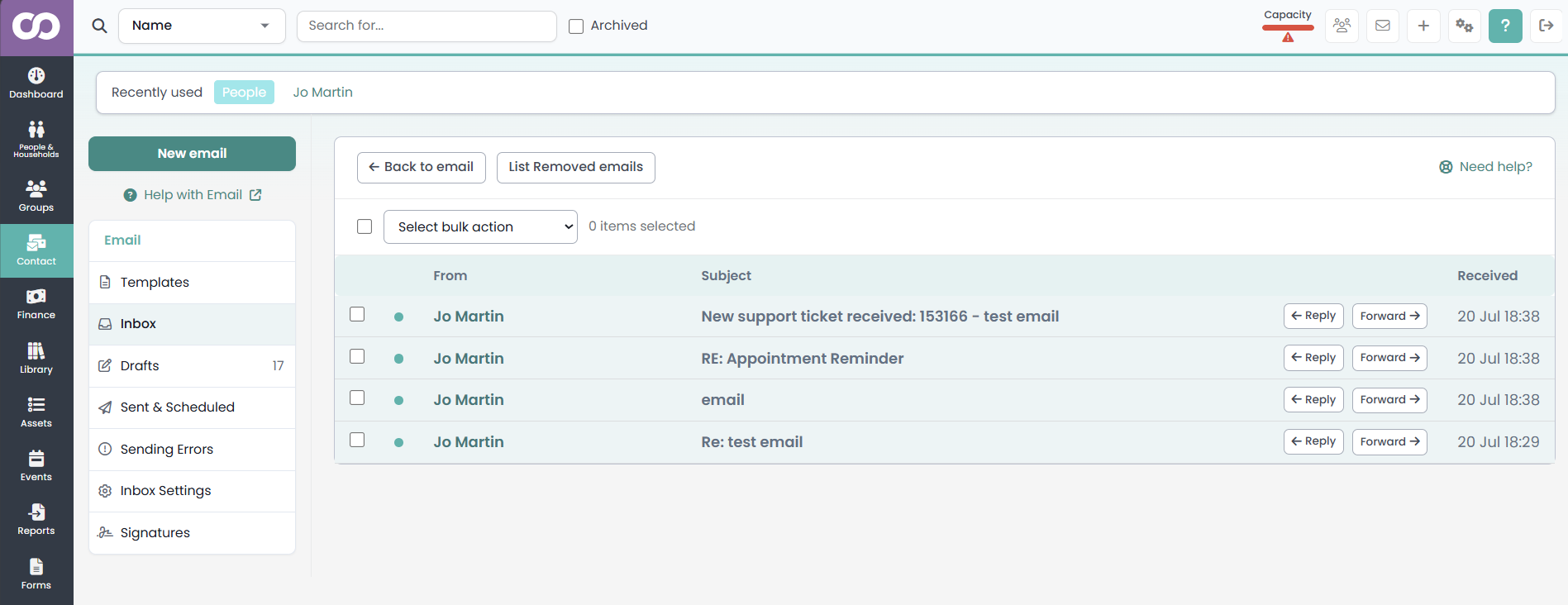Open the Library sidebar icon
This screenshot has height=605, width=1568.
[x=36, y=358]
